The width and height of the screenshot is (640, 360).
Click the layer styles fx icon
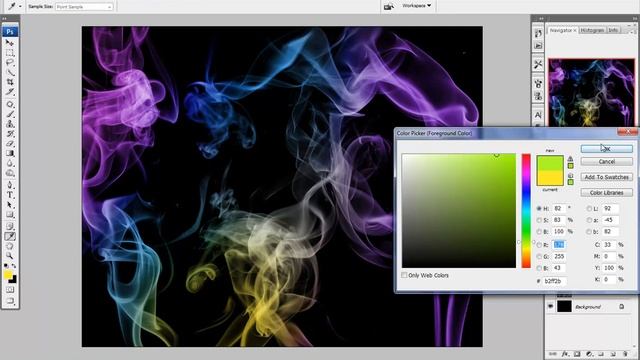(x=564, y=354)
